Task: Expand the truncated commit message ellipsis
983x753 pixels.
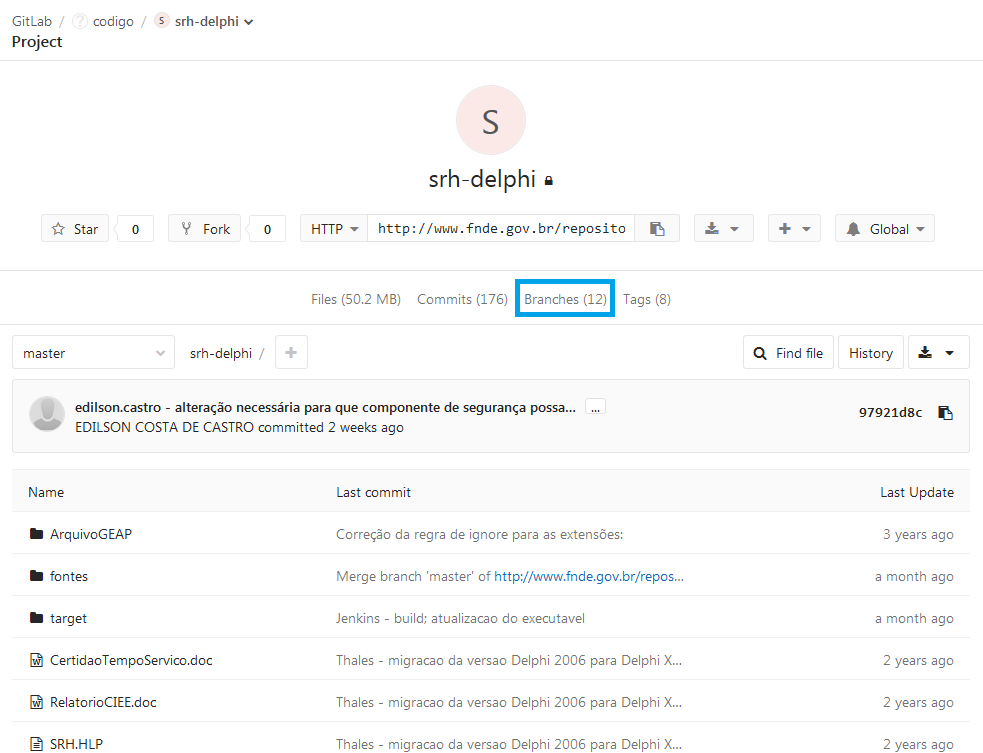Action: click(x=595, y=407)
